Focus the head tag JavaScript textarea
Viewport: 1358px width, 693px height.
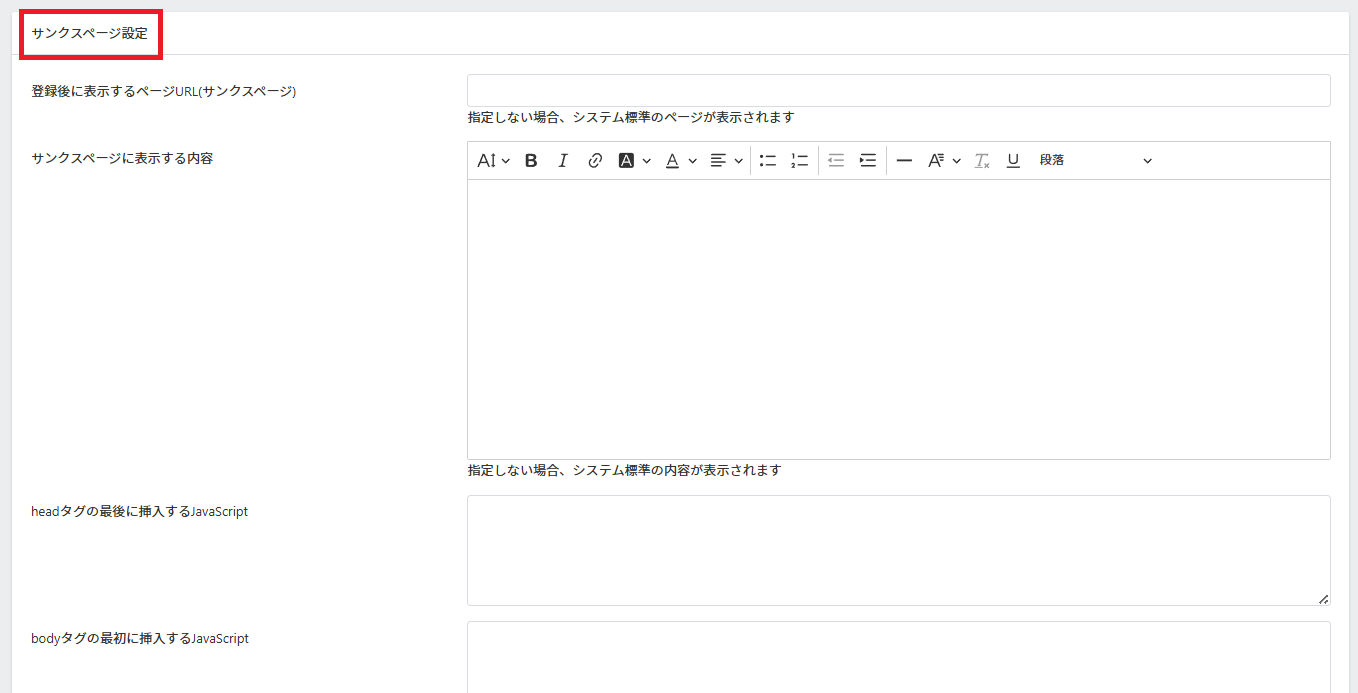click(898, 550)
